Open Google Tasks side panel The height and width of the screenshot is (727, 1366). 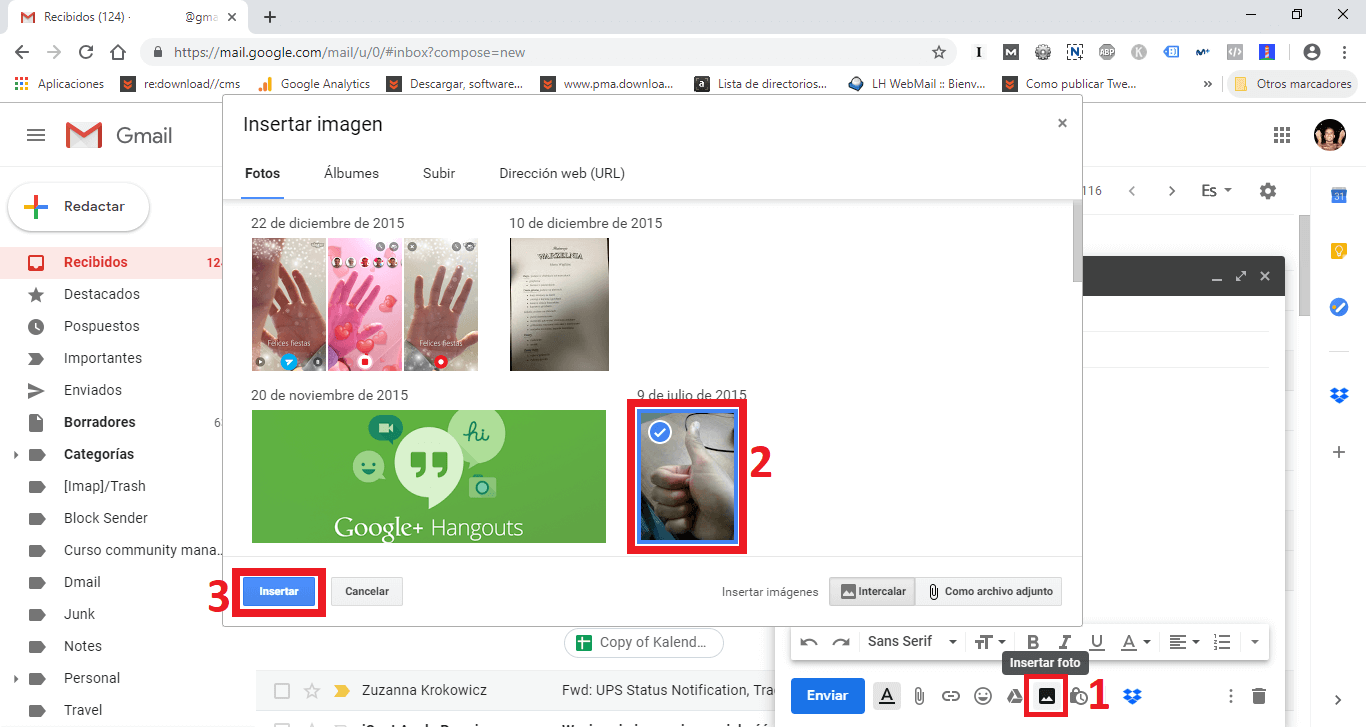point(1339,307)
